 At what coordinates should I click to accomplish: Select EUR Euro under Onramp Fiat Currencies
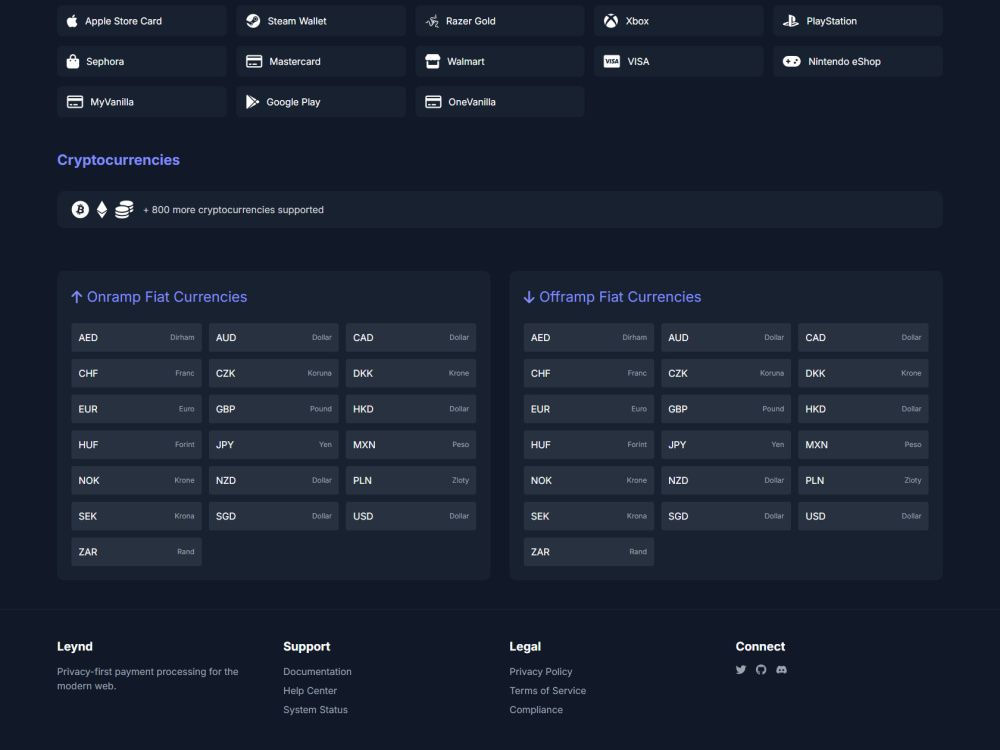[x=136, y=409]
